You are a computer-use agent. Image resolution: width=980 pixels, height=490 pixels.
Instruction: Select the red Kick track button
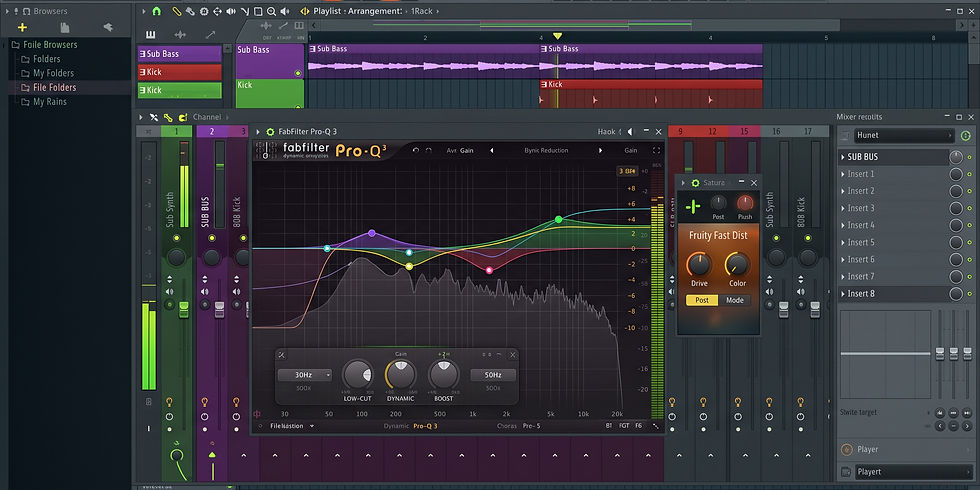tap(179, 72)
